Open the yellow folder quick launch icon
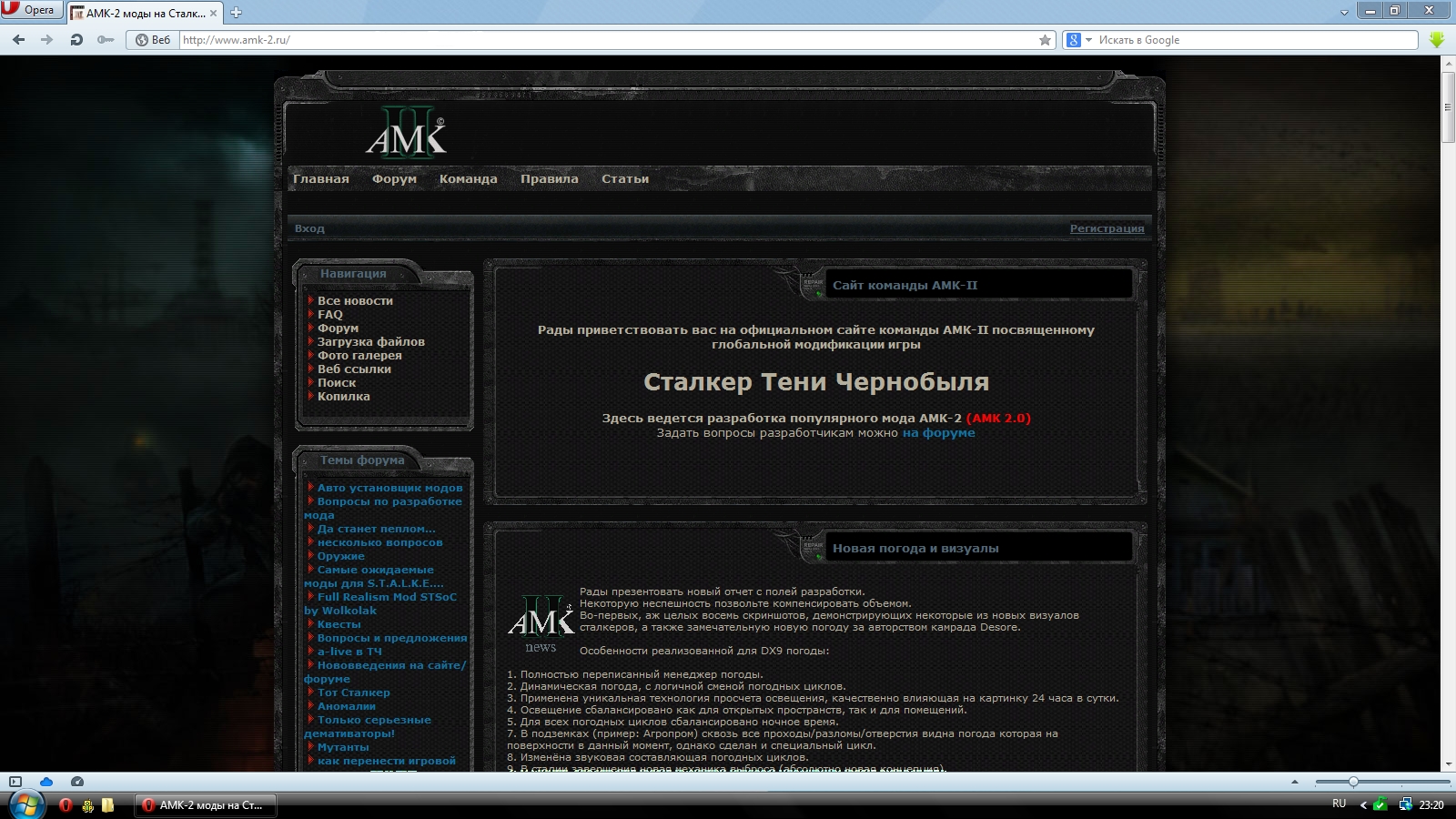The width and height of the screenshot is (1456, 819). click(107, 805)
